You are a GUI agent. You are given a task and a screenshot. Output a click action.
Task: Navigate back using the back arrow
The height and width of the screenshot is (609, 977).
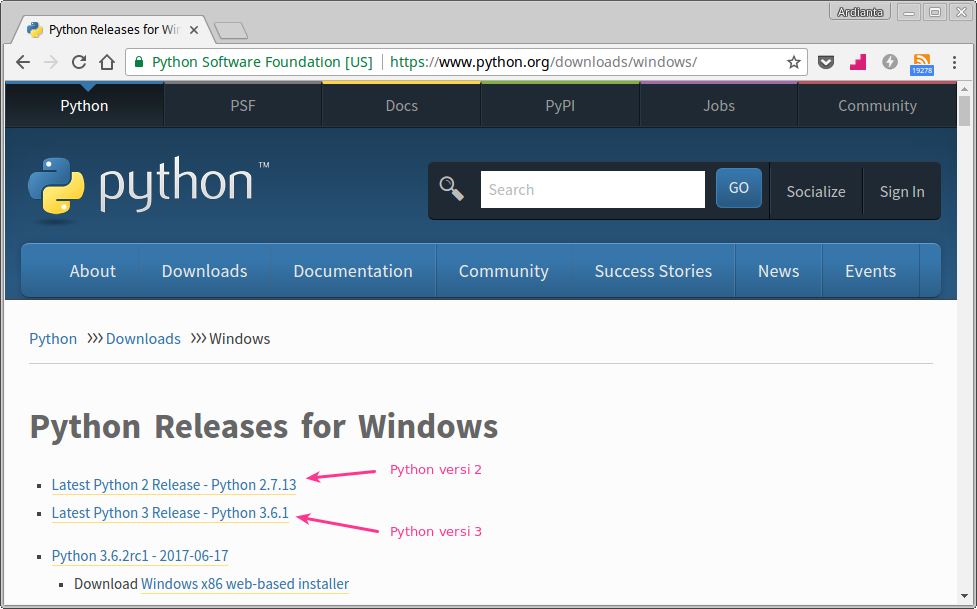click(x=23, y=61)
